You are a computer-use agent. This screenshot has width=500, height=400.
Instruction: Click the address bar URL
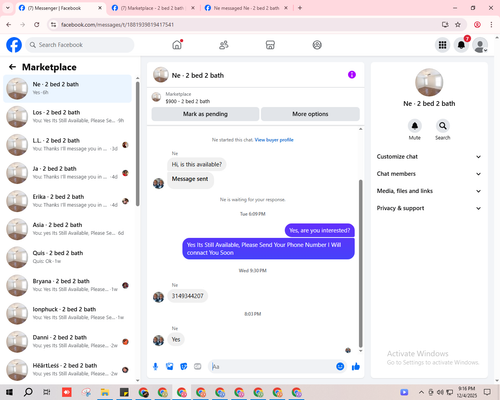[x=117, y=25]
